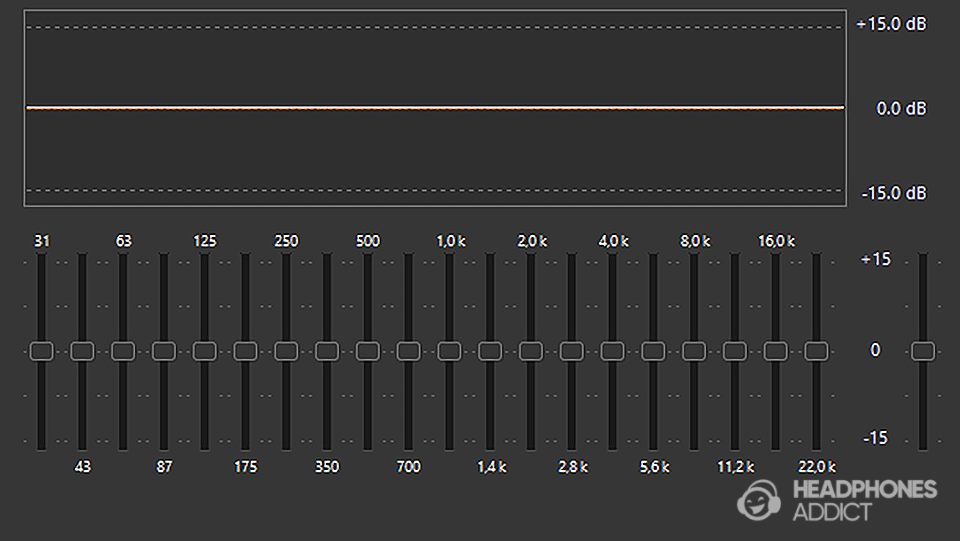This screenshot has width=960, height=541.
Task: Click the 350 Hz band slider handle
Action: 327,351
